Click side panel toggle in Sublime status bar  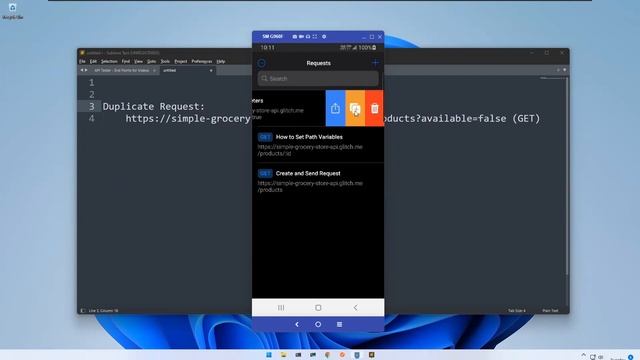[83, 311]
